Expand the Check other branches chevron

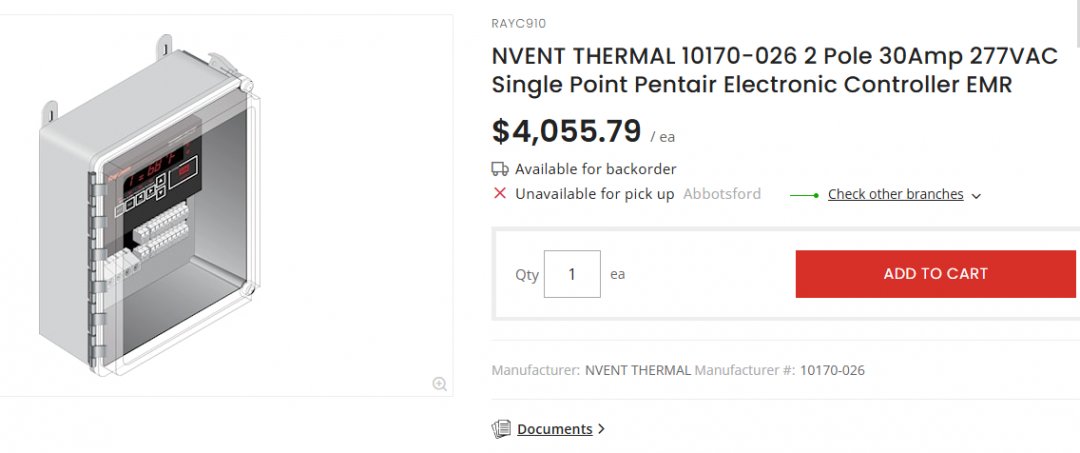coord(977,196)
